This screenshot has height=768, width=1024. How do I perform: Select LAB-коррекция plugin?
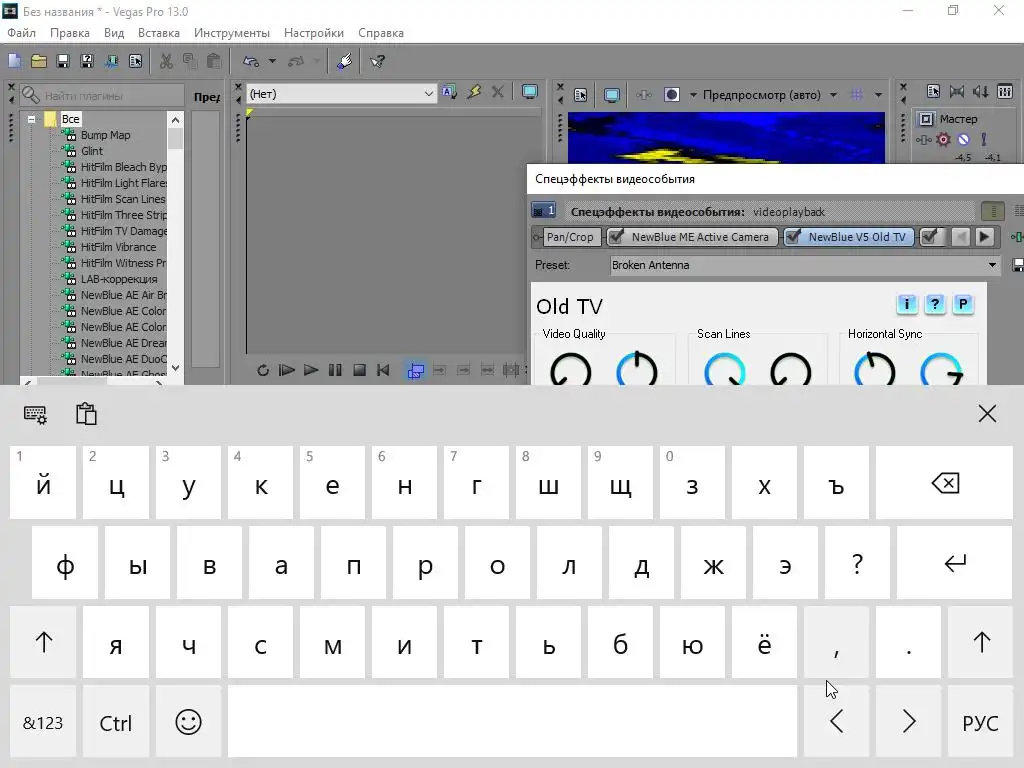(119, 279)
